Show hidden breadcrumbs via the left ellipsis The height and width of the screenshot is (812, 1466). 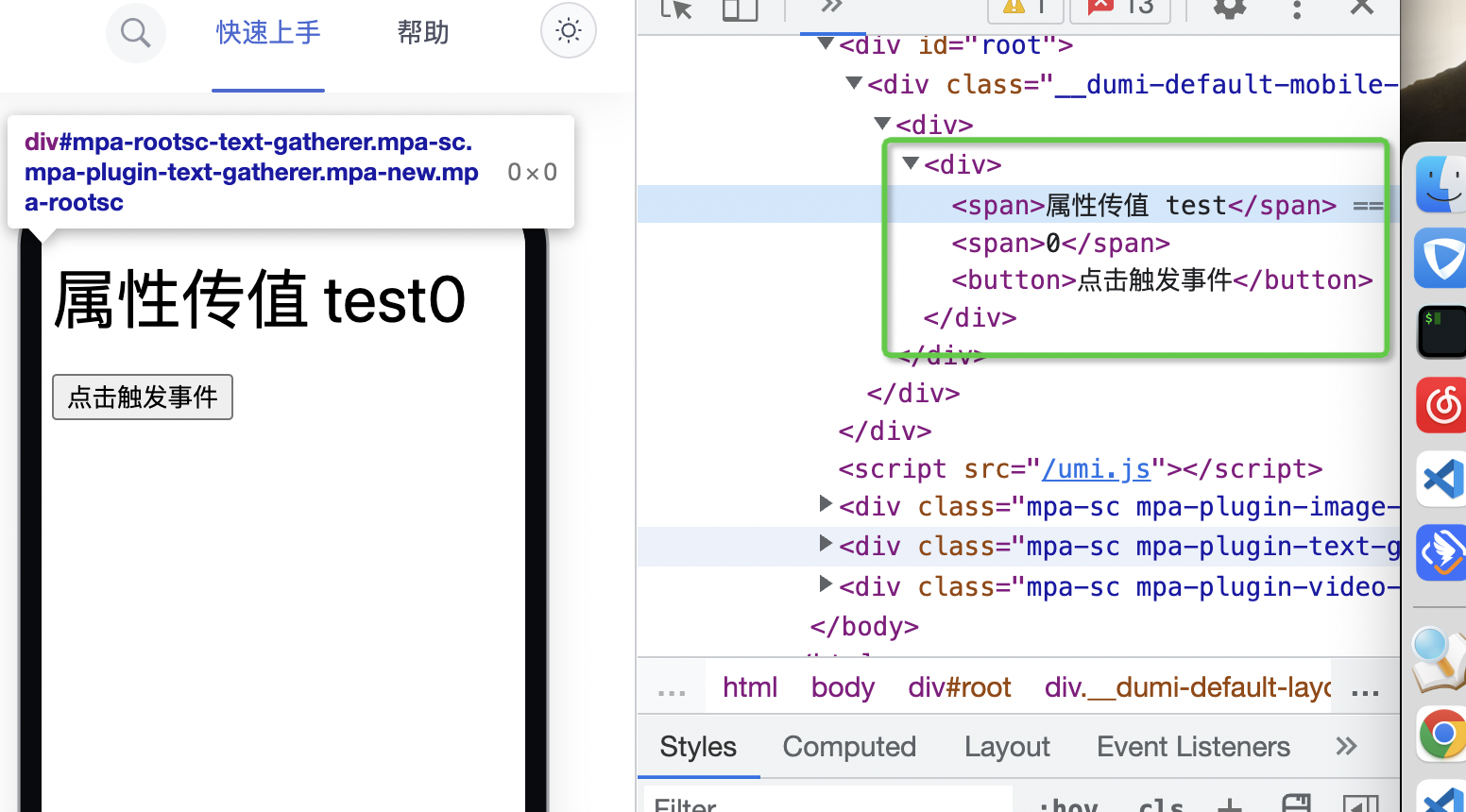pos(672,690)
